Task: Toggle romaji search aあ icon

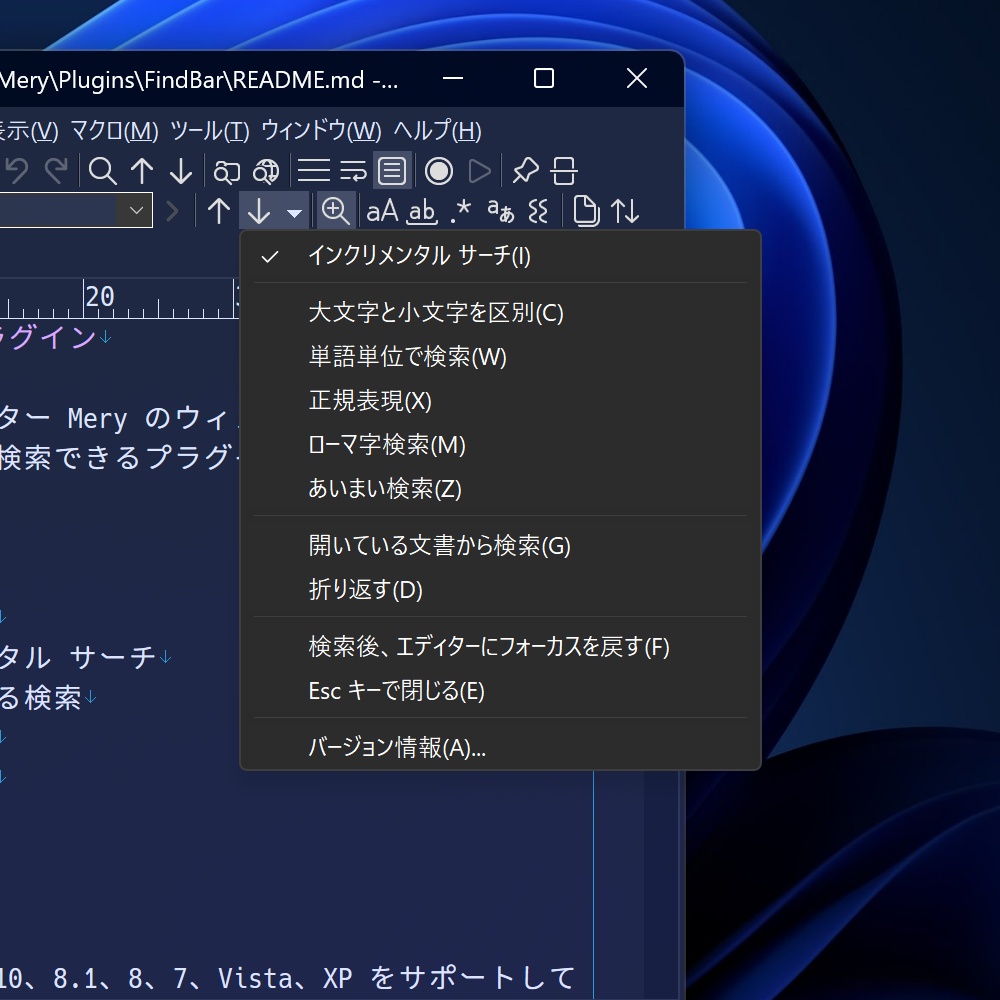Action: 500,210
